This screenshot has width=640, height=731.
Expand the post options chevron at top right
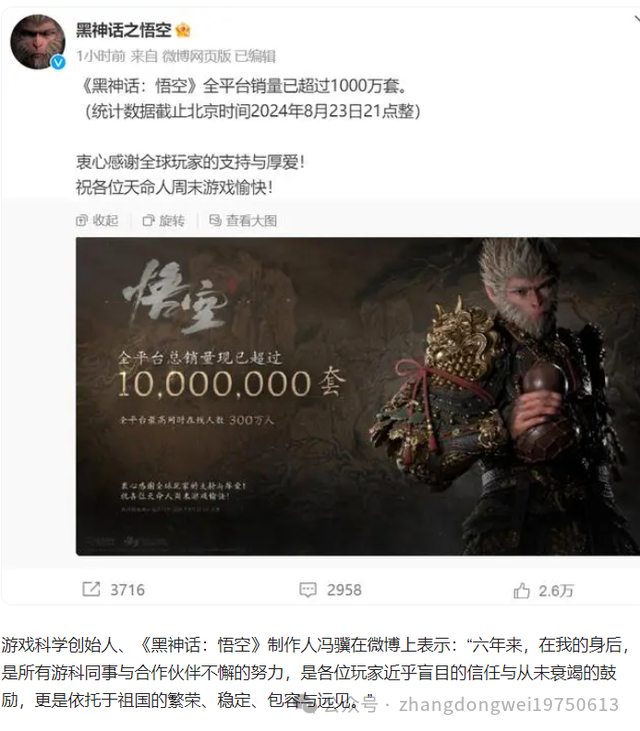636,19
